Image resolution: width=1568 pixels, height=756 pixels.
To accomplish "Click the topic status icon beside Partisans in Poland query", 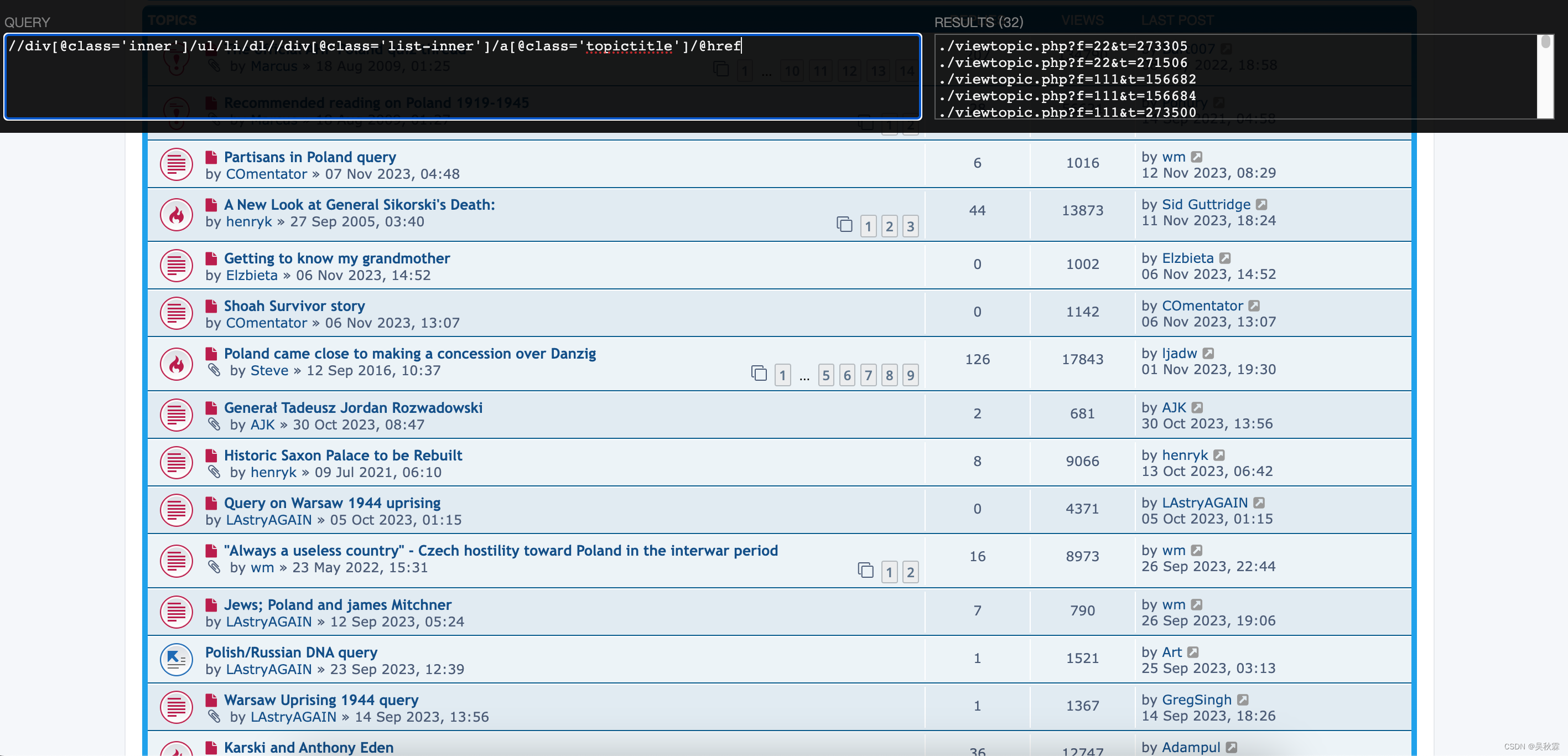I will pyautogui.click(x=176, y=164).
